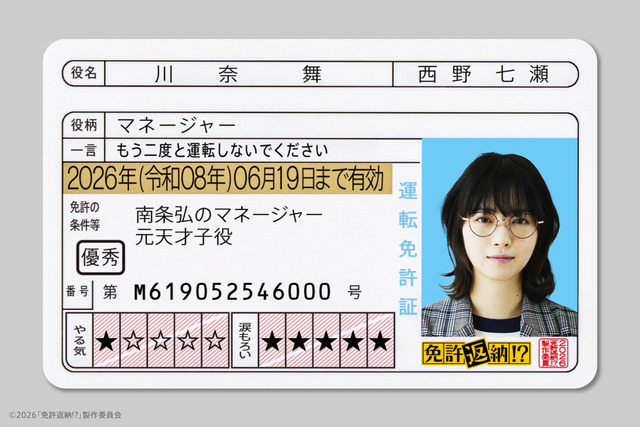Click the yellow 免許返納!? logo
Screen dimensions: 640x427
tap(476, 353)
